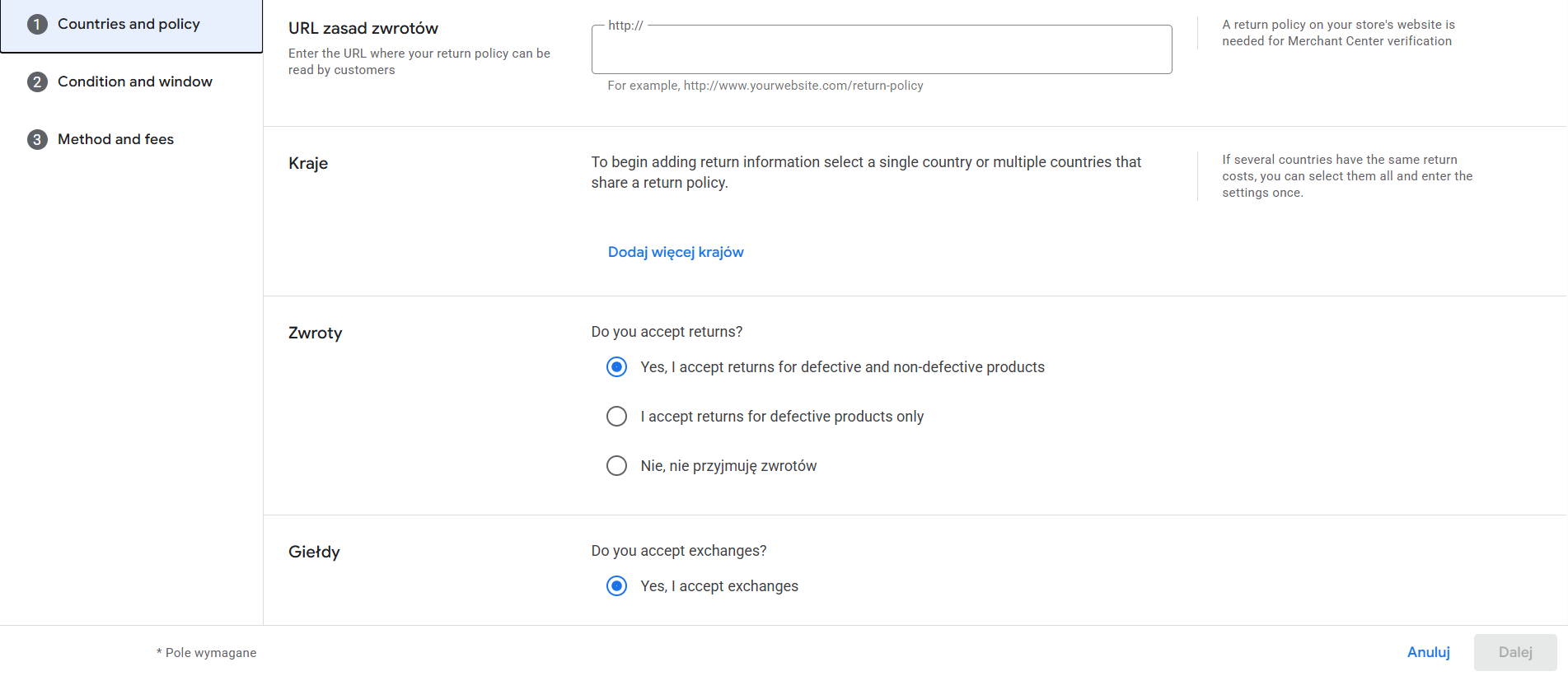The image size is (1568, 676).
Task: Go to Condition and window step
Action: coord(131,82)
